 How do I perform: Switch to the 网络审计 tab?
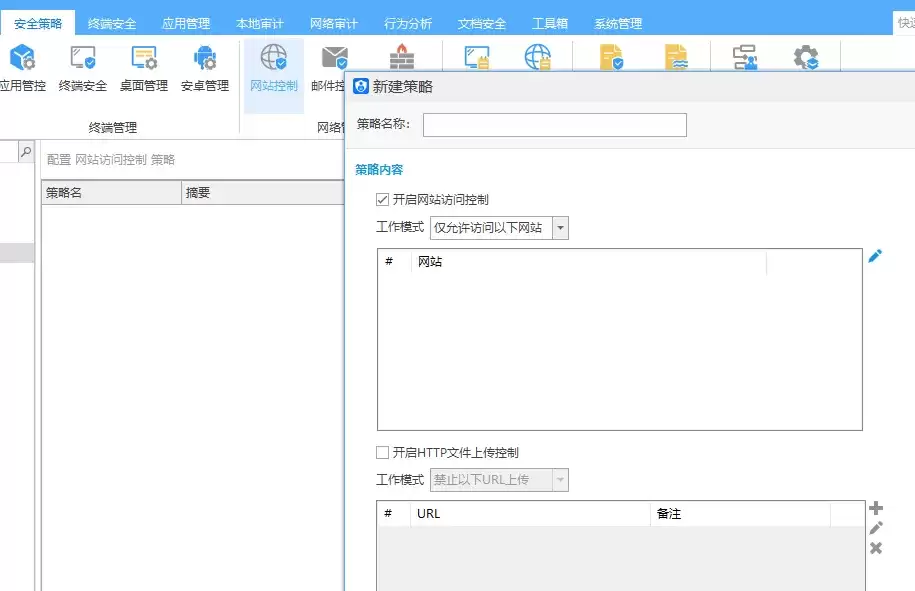[333, 23]
